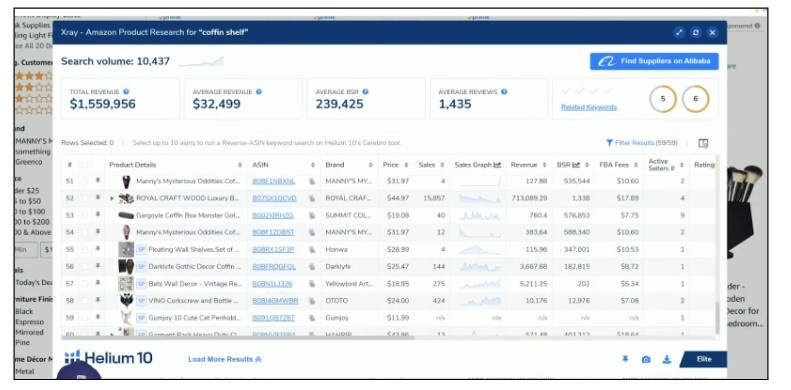Copy ASIN B08N1LJ326 in row 57
Screen dimensions: 791x390
312,284
